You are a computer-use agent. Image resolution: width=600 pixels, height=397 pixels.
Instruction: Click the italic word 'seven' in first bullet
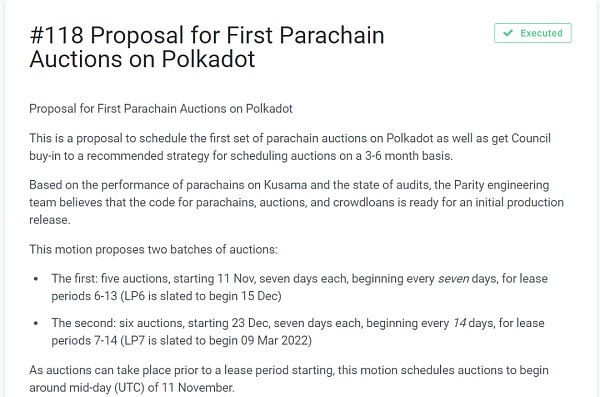[453, 279]
